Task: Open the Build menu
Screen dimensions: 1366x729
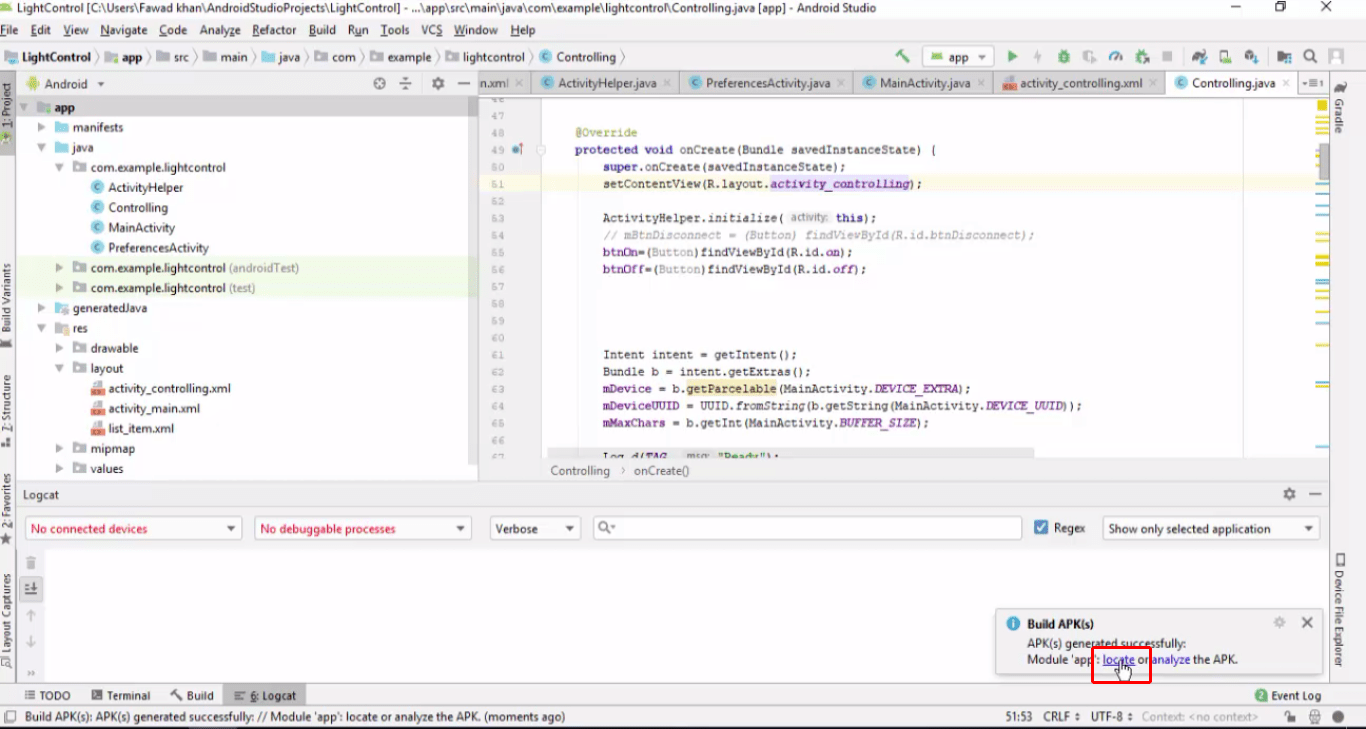Action: tap(321, 30)
